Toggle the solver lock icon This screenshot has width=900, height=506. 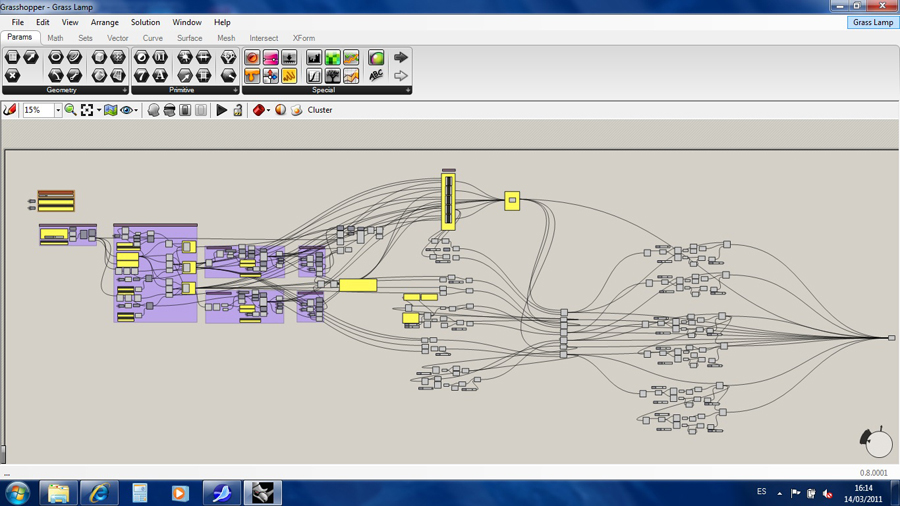point(238,110)
